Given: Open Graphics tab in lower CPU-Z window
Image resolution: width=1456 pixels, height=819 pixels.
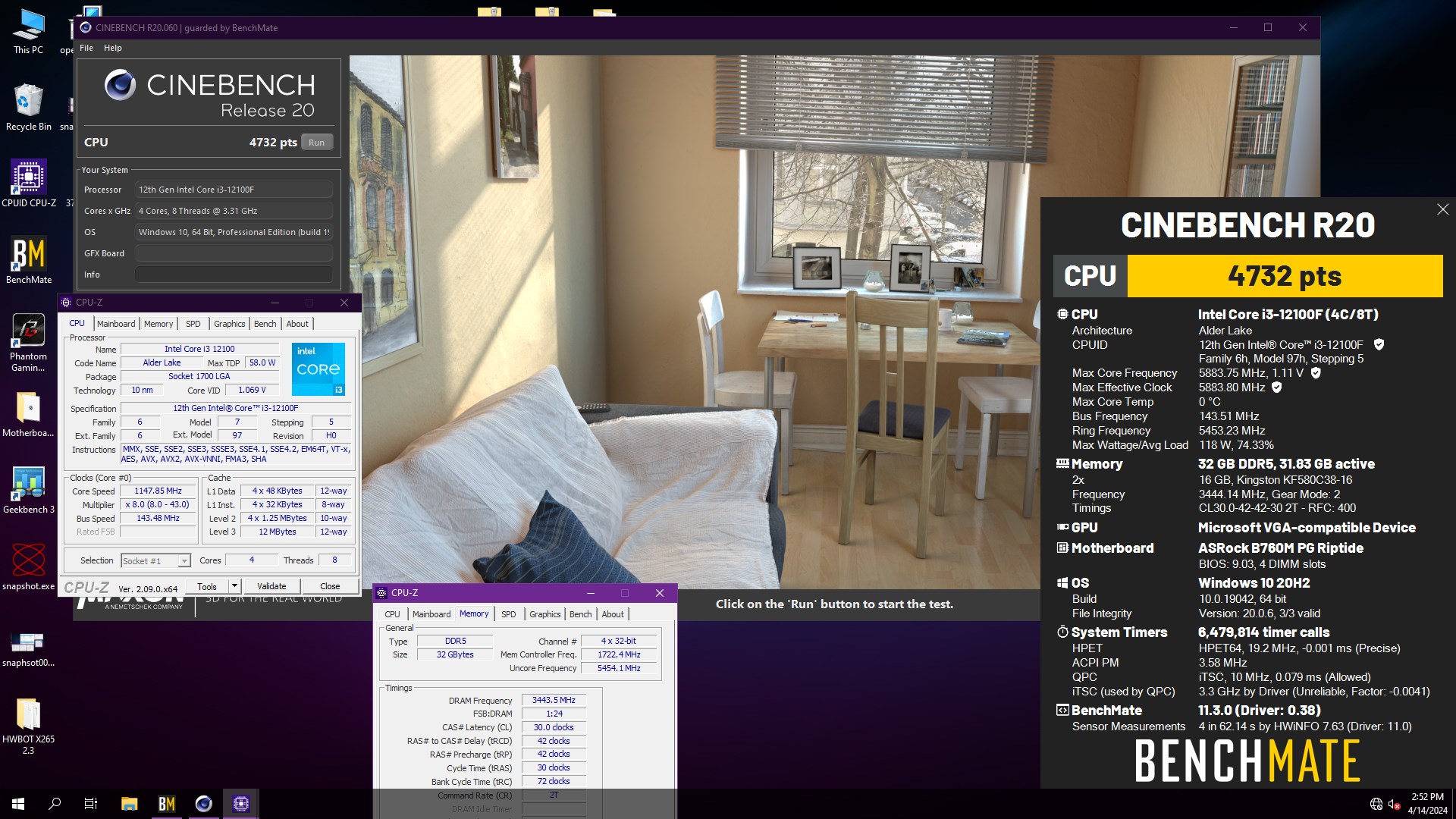Looking at the screenshot, I should [x=544, y=614].
